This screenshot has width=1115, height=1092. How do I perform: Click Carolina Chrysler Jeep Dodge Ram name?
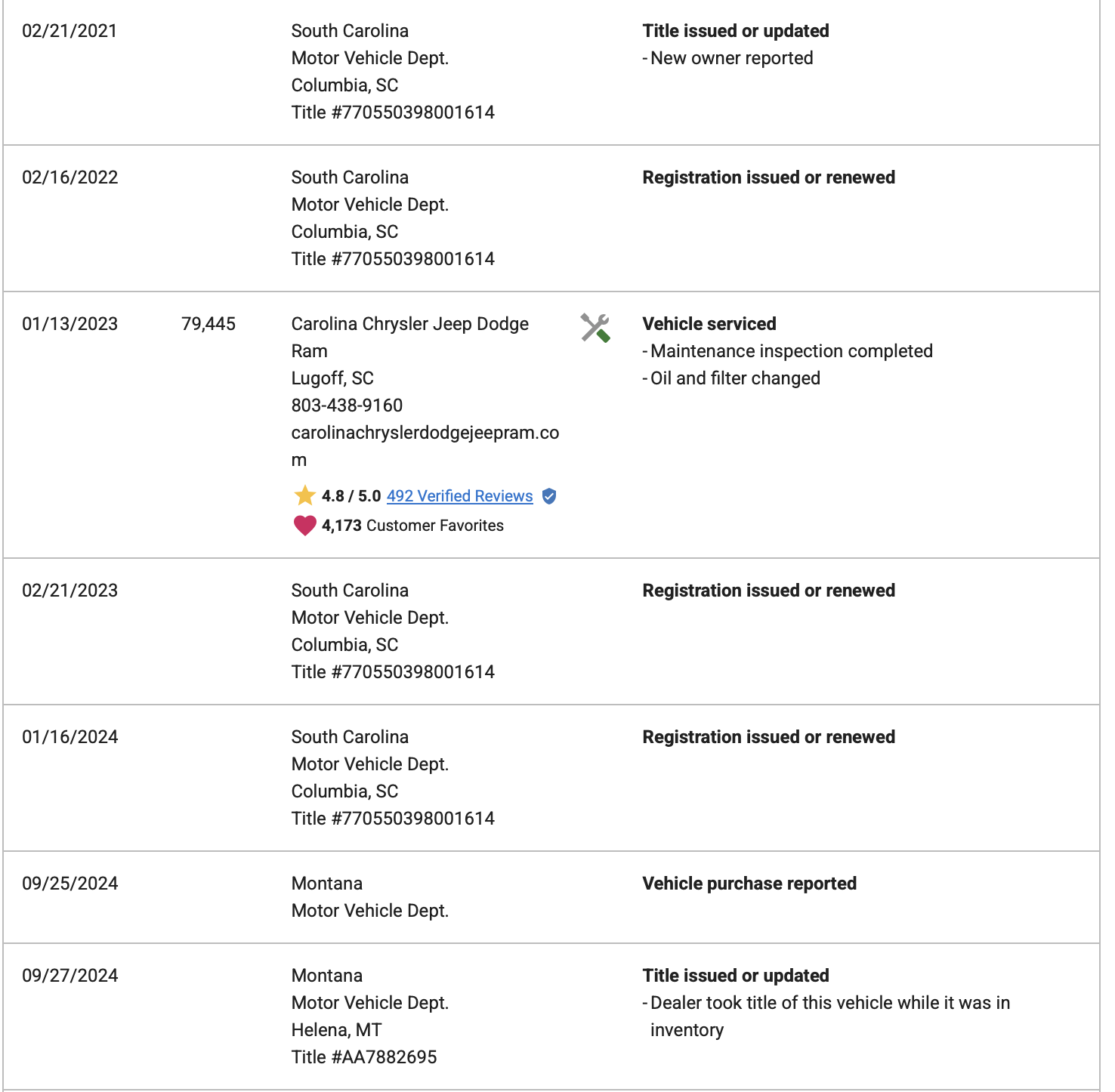(410, 338)
